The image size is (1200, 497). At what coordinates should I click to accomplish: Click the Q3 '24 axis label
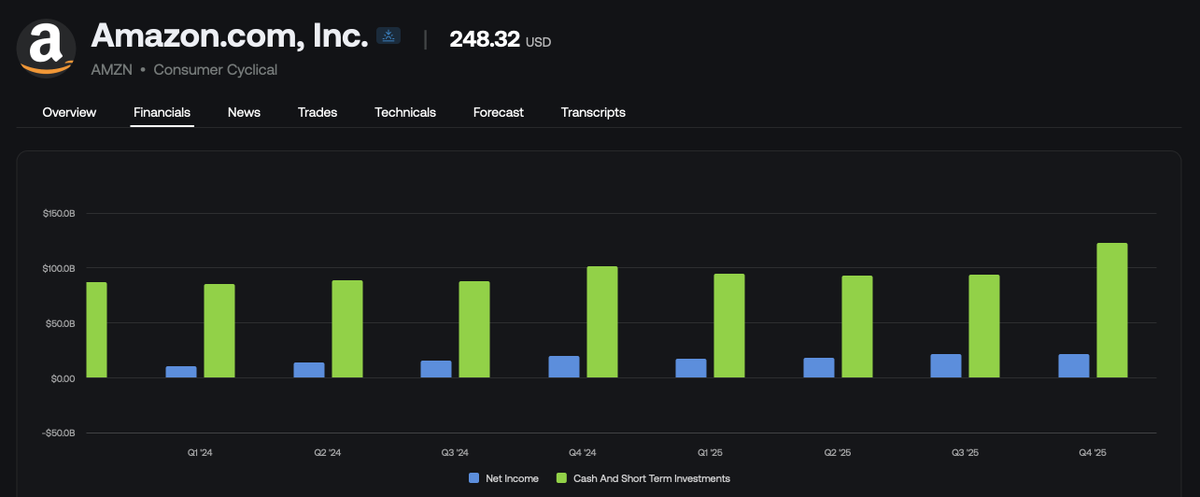coord(455,453)
